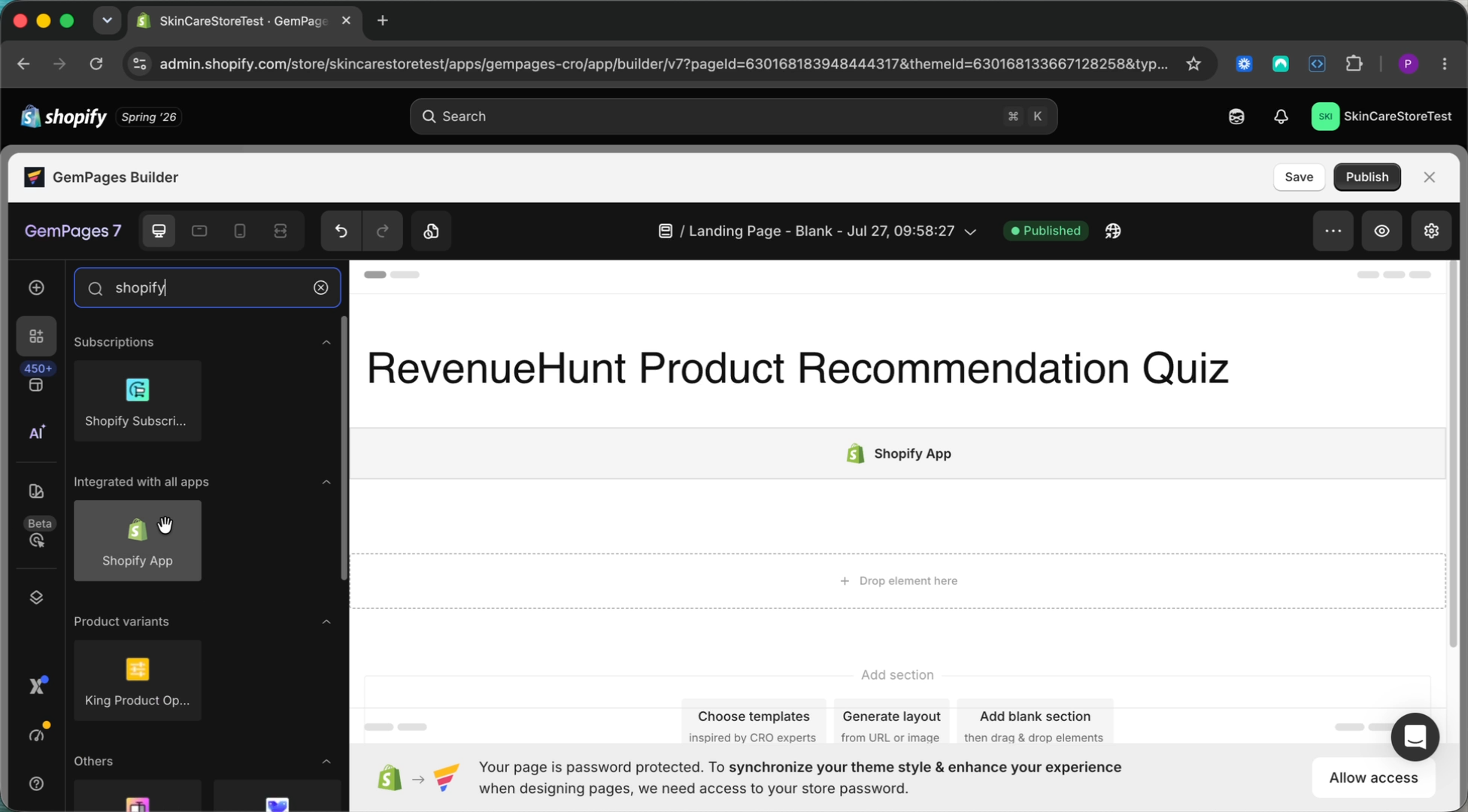Open a new browser tab
The image size is (1468, 812).
383,20
